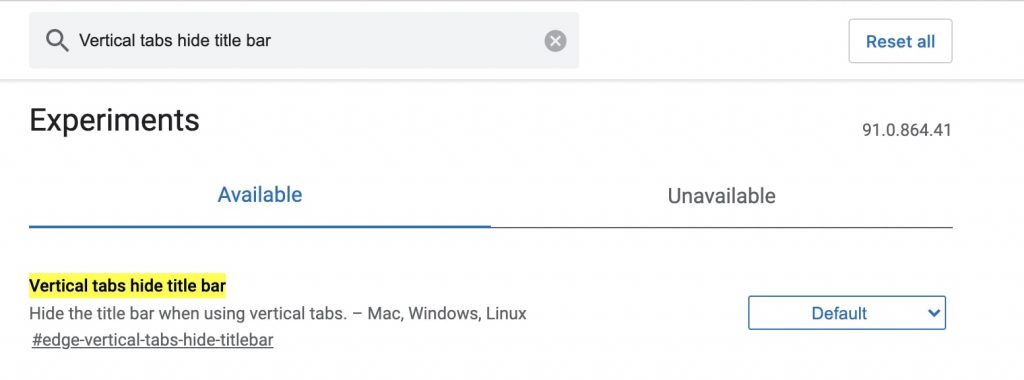Click the chevron arrow on Default selector

[934, 313]
